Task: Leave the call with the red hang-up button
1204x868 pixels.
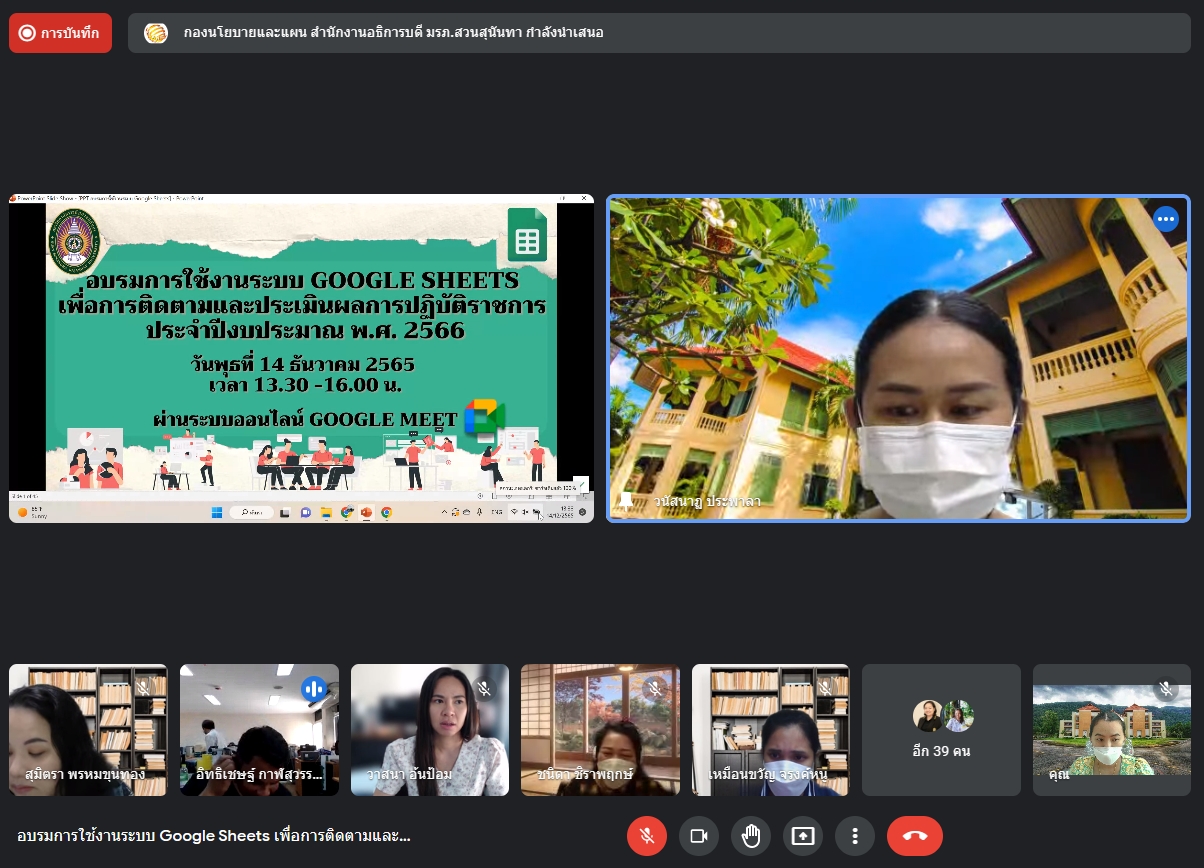Action: [915, 836]
